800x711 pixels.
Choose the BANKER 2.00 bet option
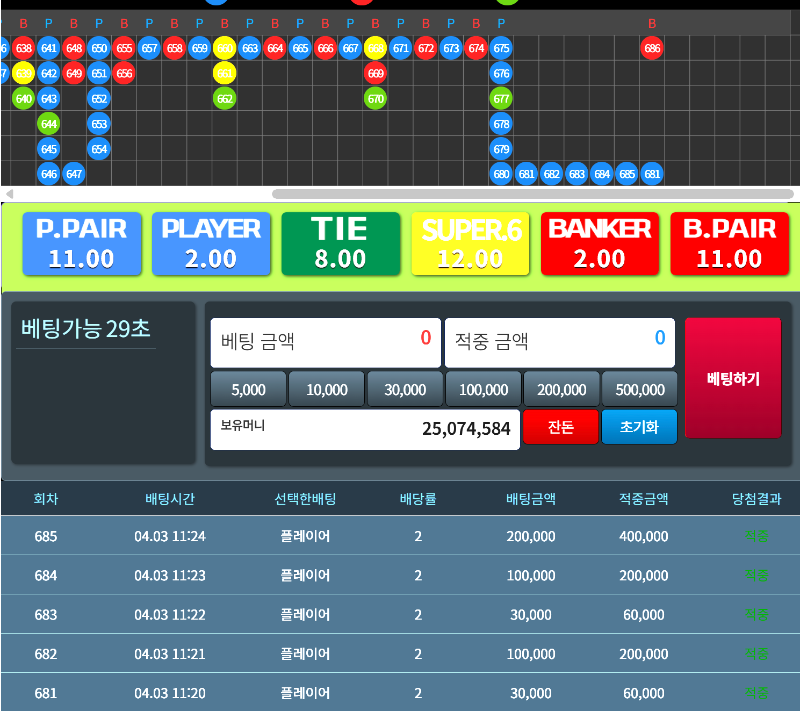click(600, 243)
